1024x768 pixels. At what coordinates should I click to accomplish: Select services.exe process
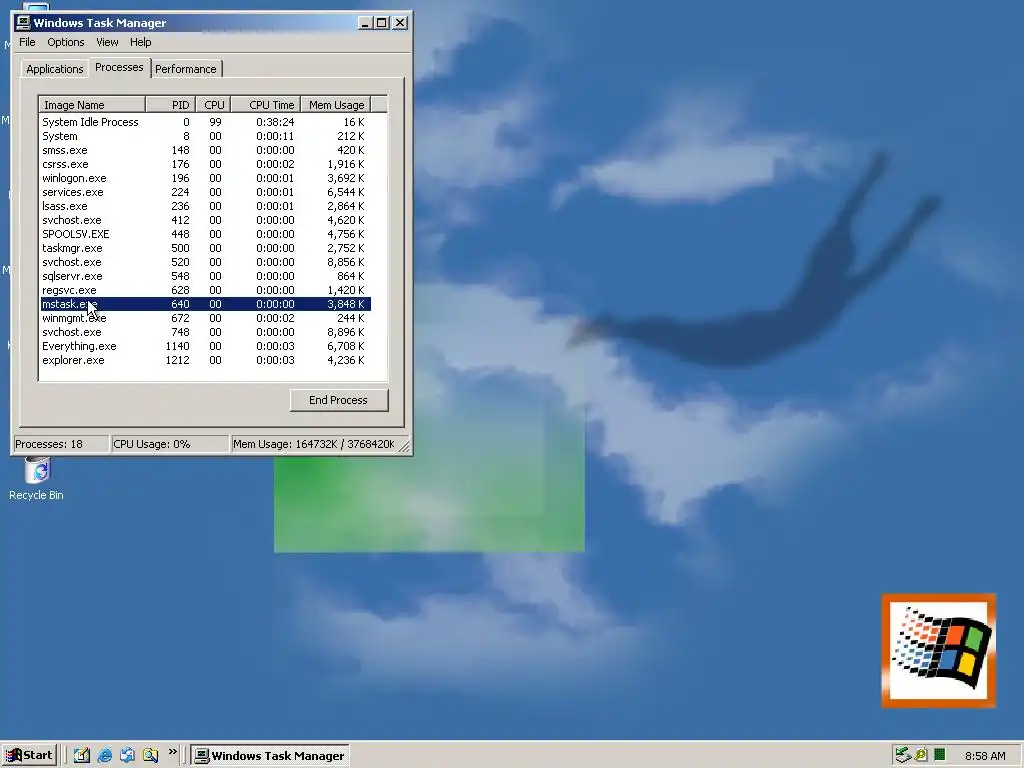pyautogui.click(x=205, y=193)
